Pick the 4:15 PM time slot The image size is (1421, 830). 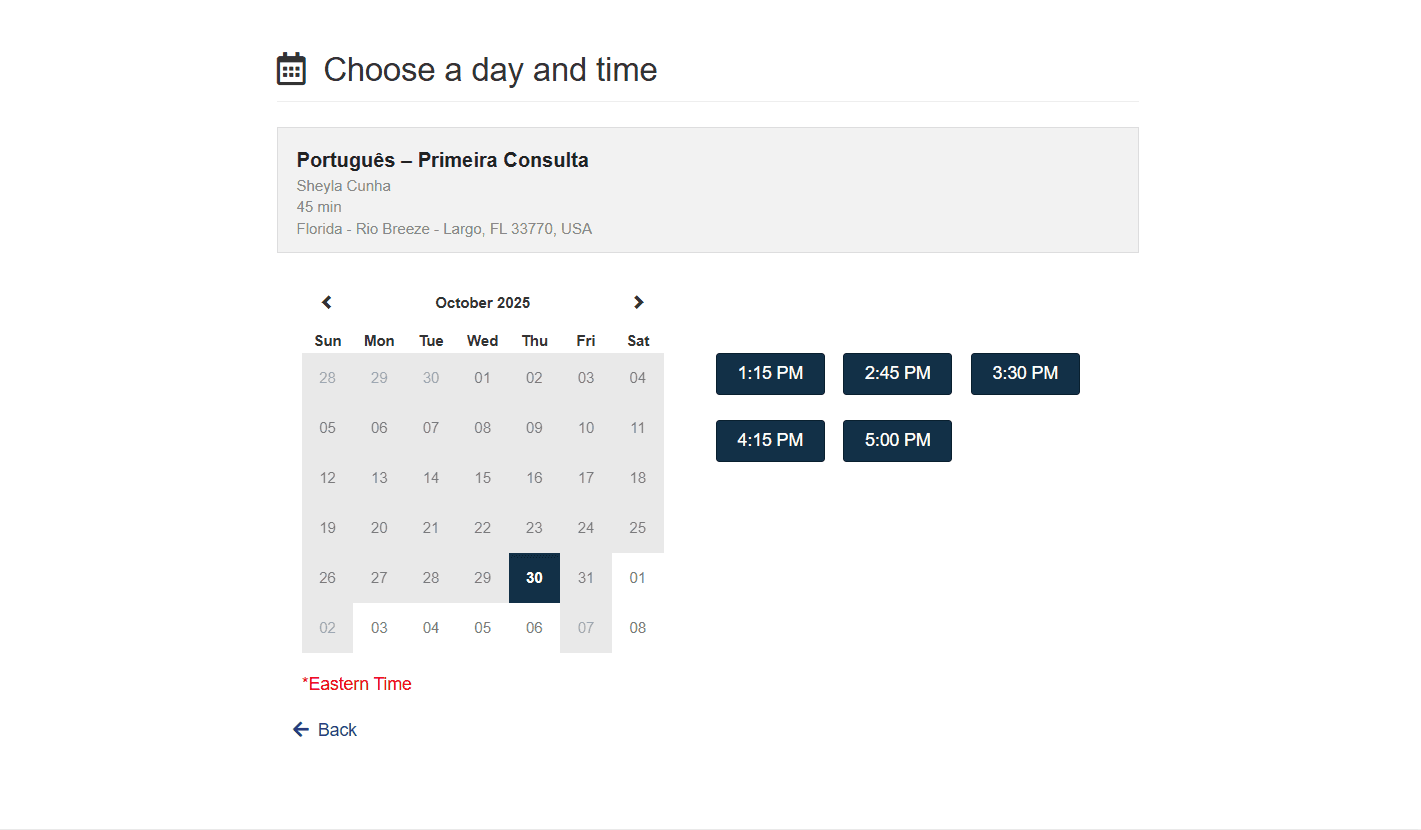[770, 441]
